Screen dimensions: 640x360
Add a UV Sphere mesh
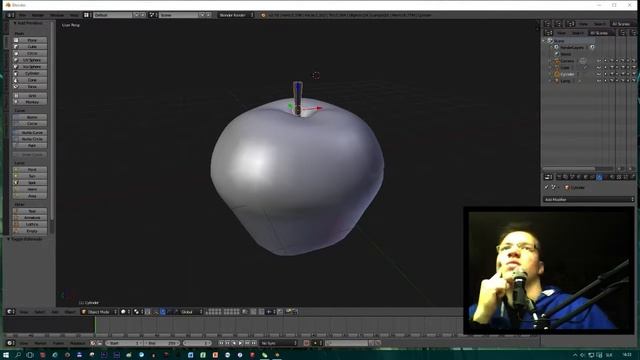coord(30,60)
